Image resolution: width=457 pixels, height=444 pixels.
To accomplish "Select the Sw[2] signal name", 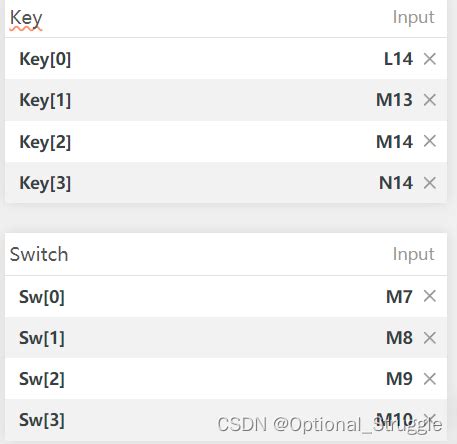I will tap(42, 379).
